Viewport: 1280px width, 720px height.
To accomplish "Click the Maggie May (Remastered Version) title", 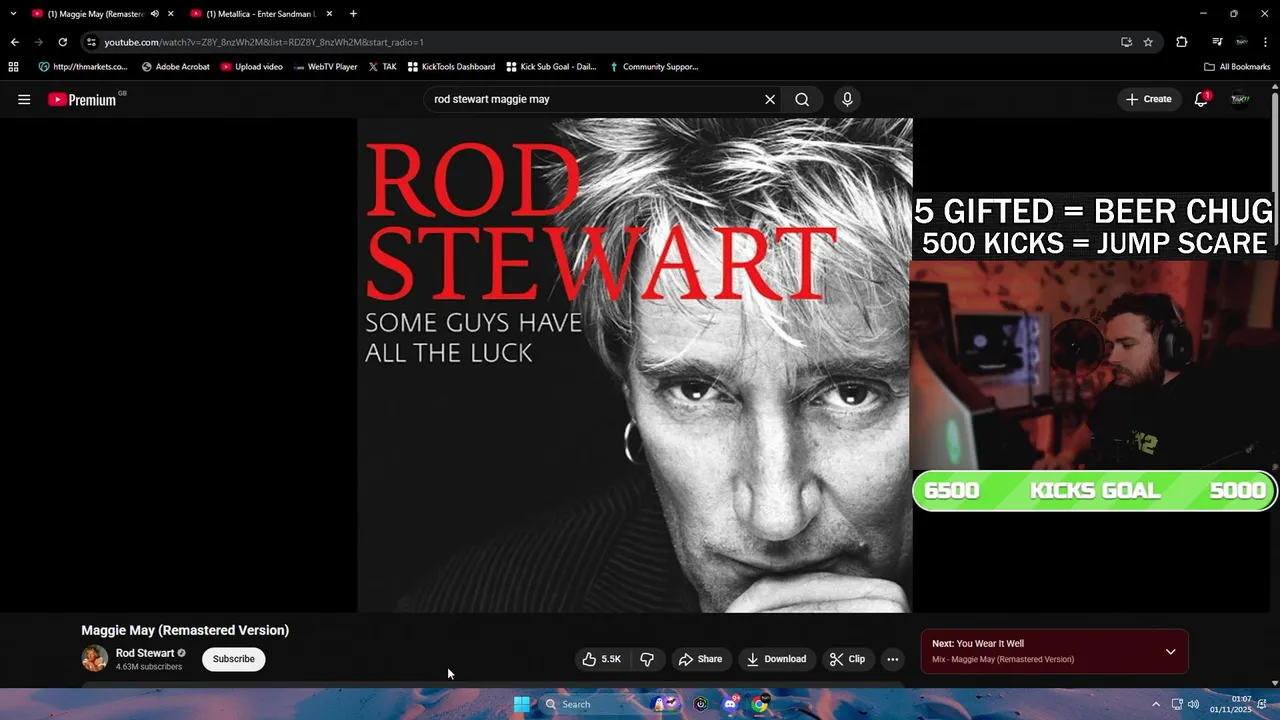I will (x=185, y=630).
